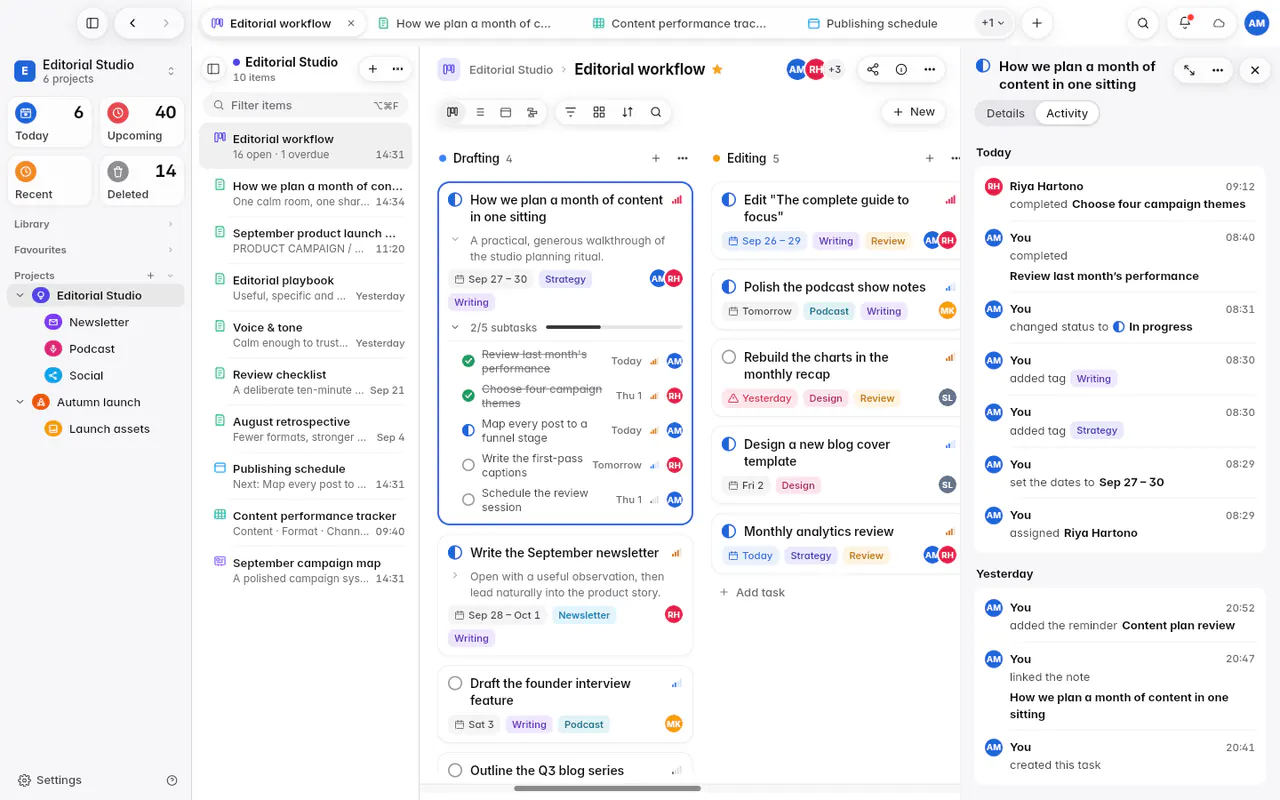Click the cloud sync icon

pyautogui.click(x=1219, y=23)
